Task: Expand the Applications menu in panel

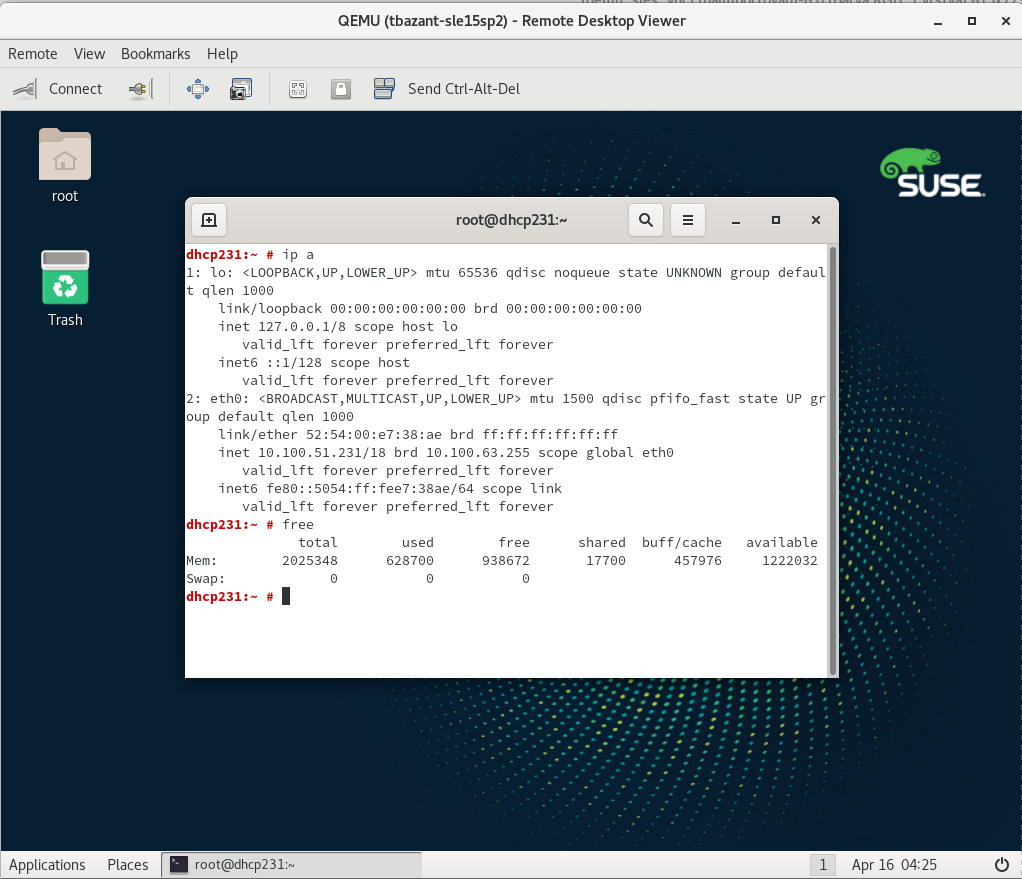Action: tap(47, 864)
